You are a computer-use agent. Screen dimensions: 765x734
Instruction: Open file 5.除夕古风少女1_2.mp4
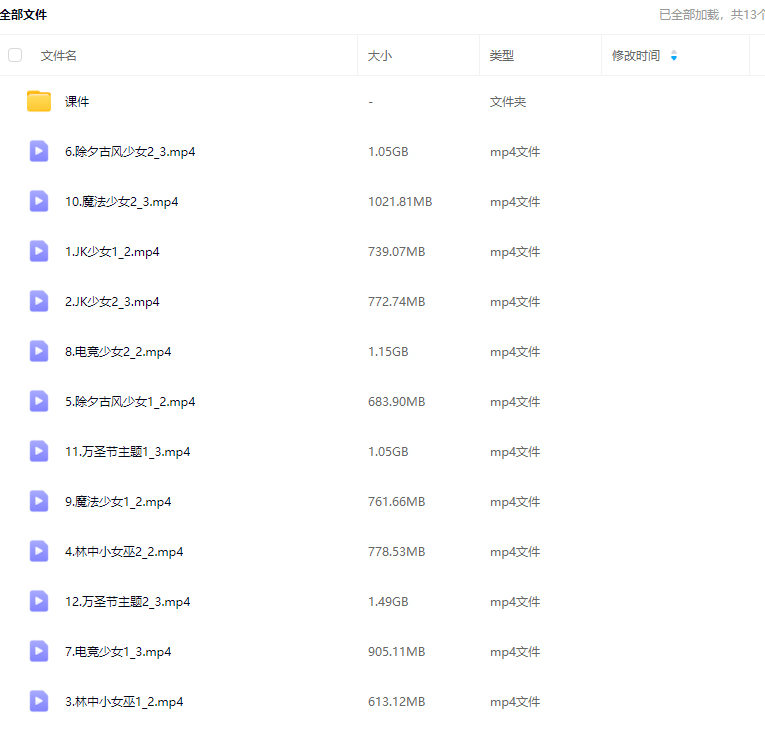(130, 402)
